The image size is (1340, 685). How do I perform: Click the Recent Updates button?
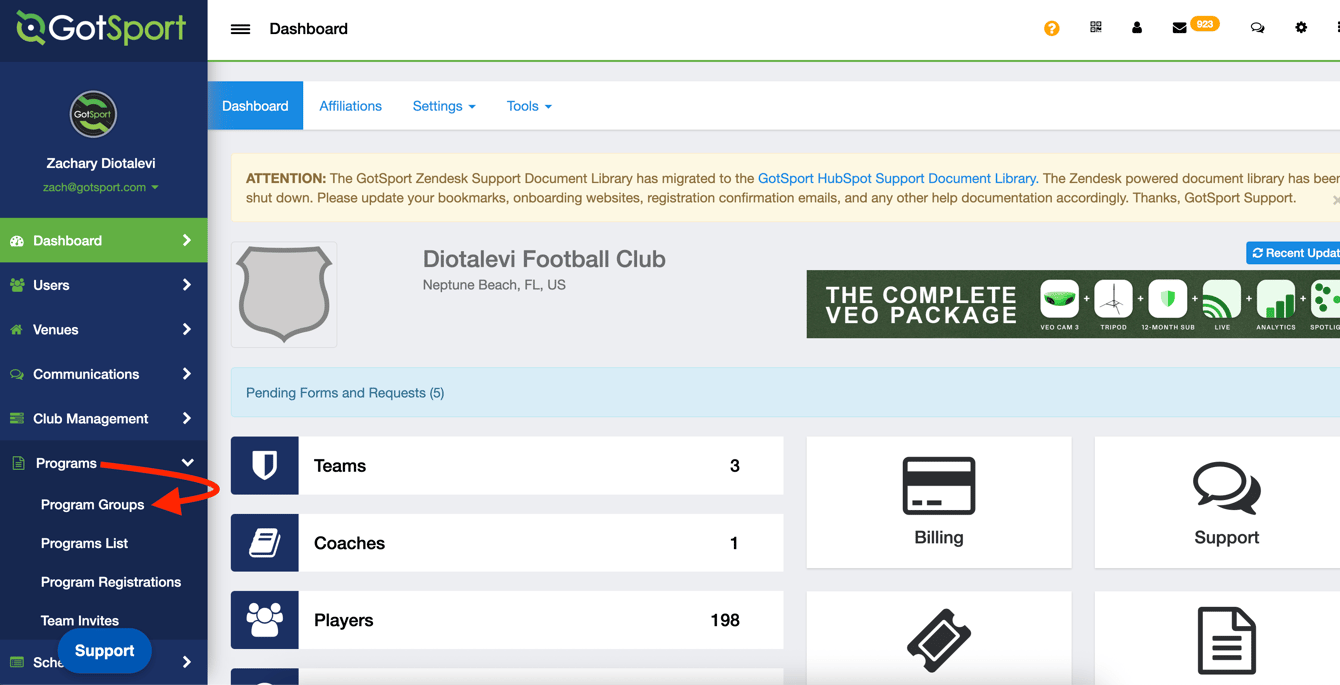1295,253
